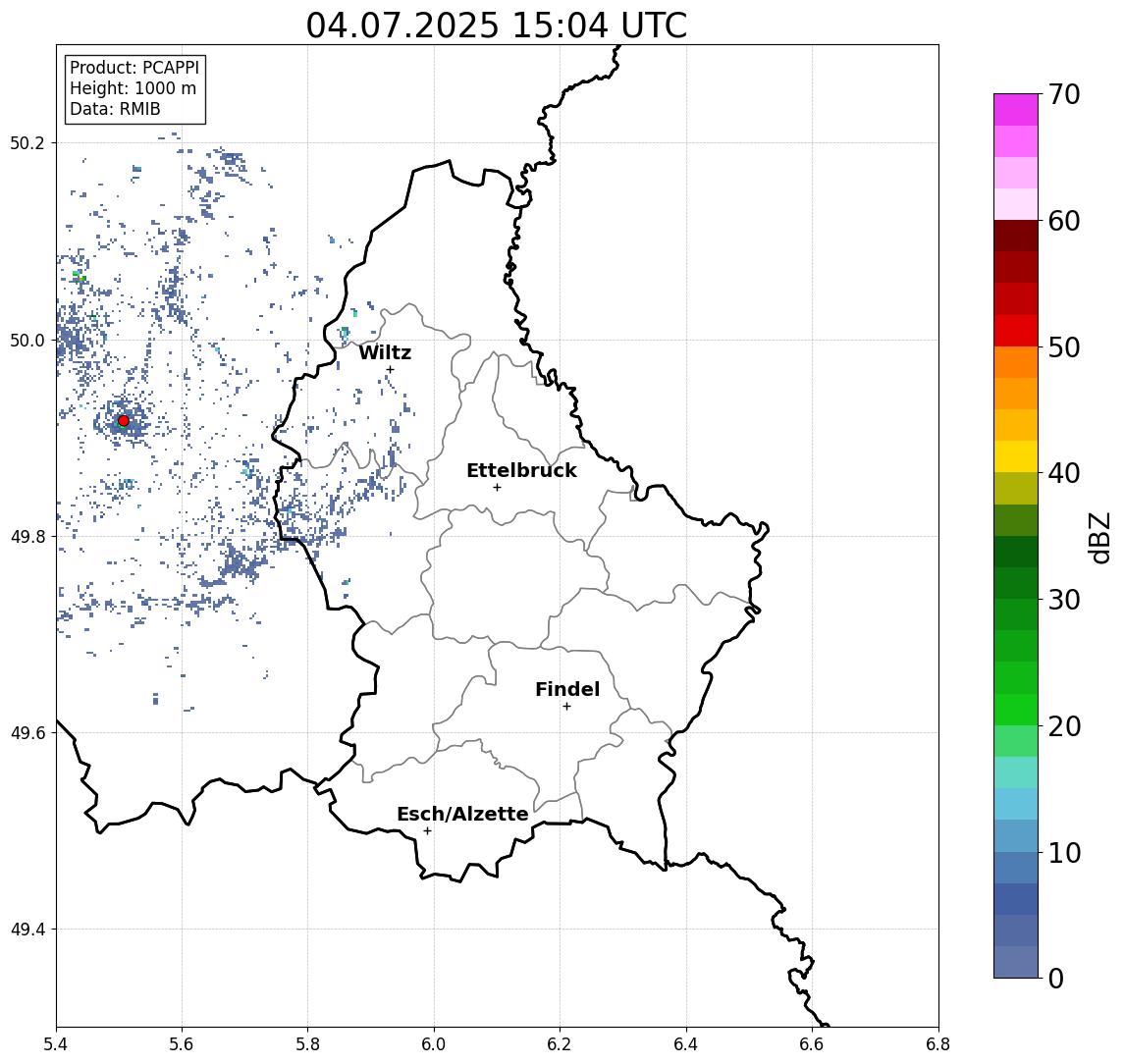1124x1064 pixels.
Task: Click latitude axis label 49.8
Action: 27,536
